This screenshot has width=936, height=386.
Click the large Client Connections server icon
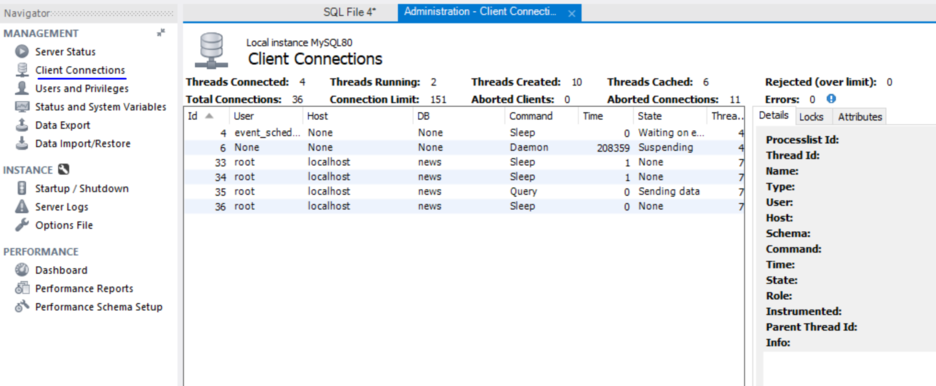pos(211,51)
